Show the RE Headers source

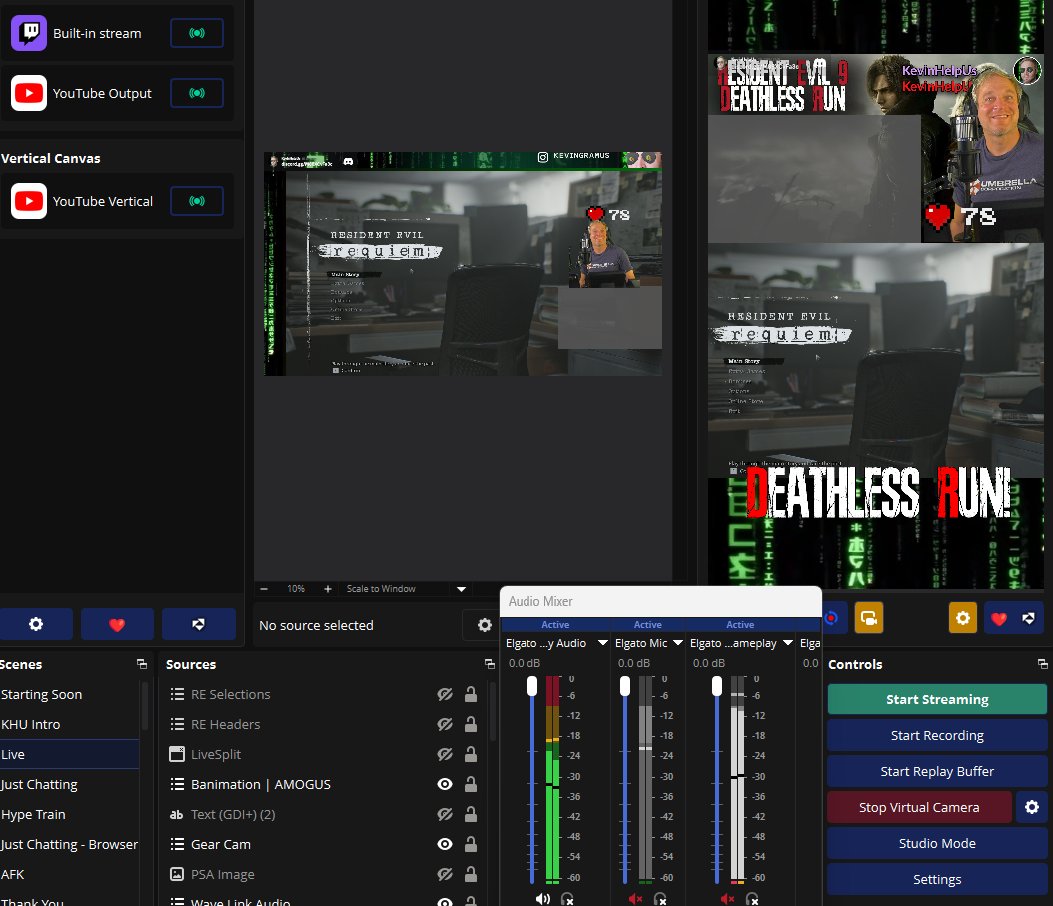click(445, 724)
